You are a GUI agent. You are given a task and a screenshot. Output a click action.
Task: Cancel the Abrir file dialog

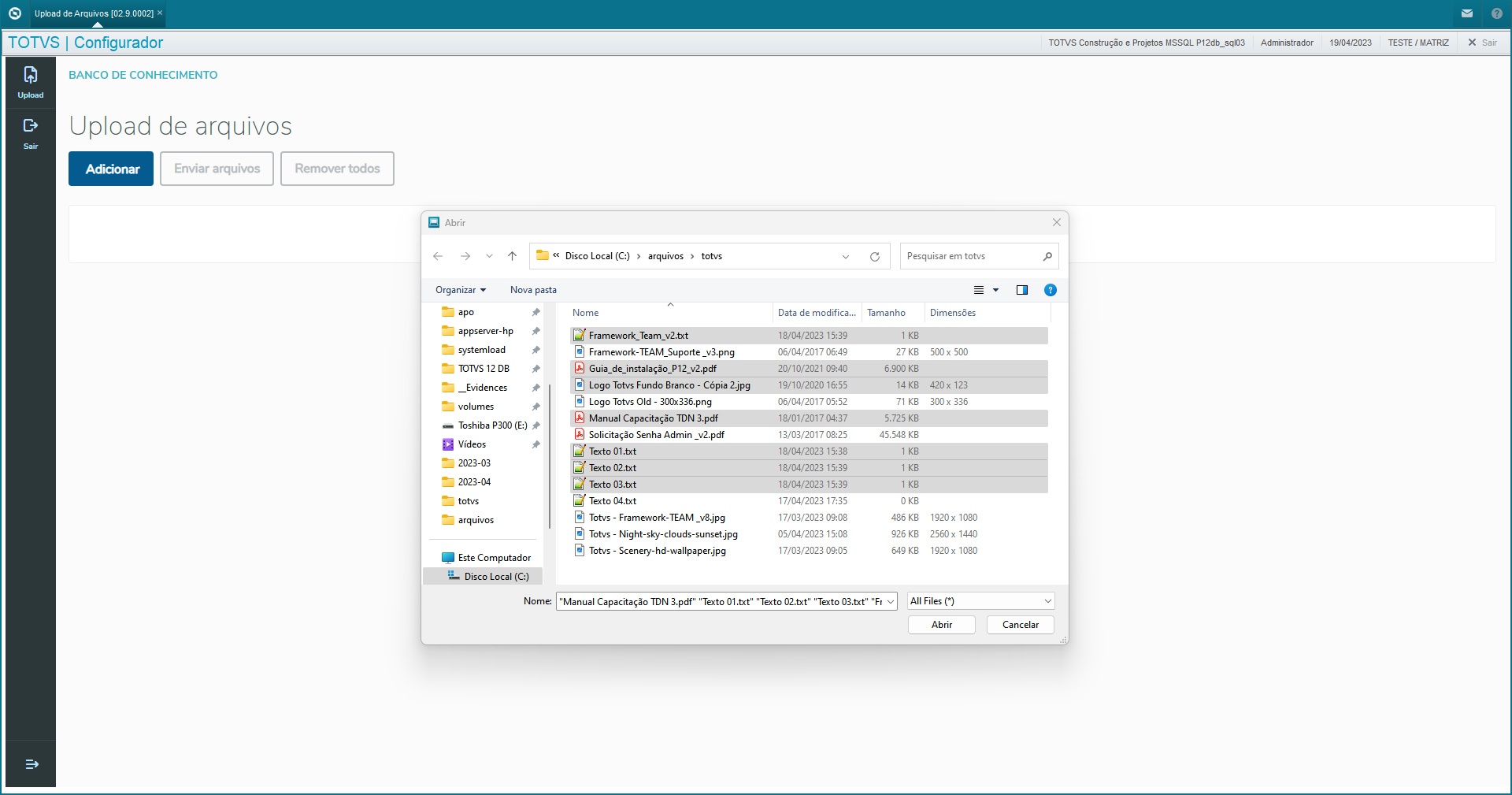1021,625
